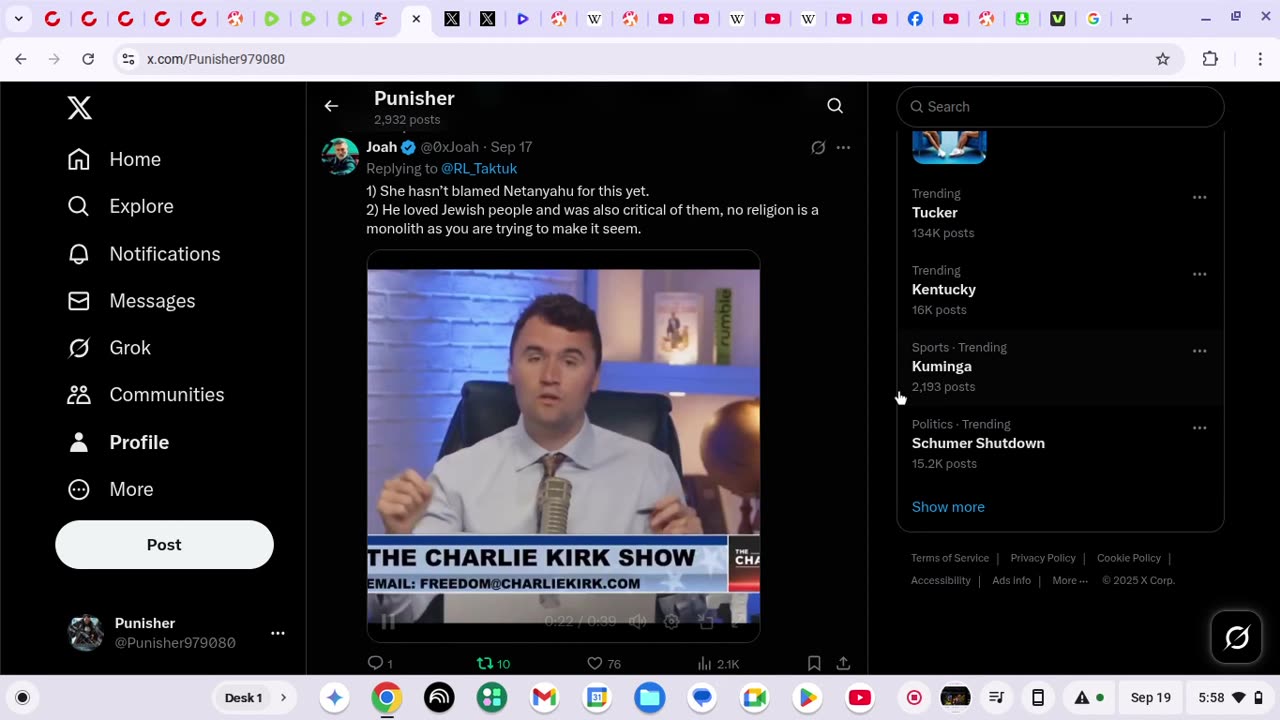Open options for Schumer Shutdown trend
The image size is (1280, 720).
(x=1199, y=428)
